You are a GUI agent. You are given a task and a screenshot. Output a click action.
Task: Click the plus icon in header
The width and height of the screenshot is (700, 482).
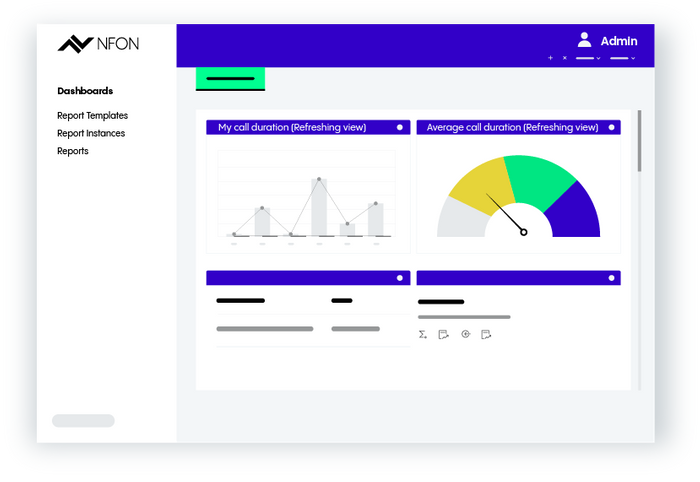[550, 58]
